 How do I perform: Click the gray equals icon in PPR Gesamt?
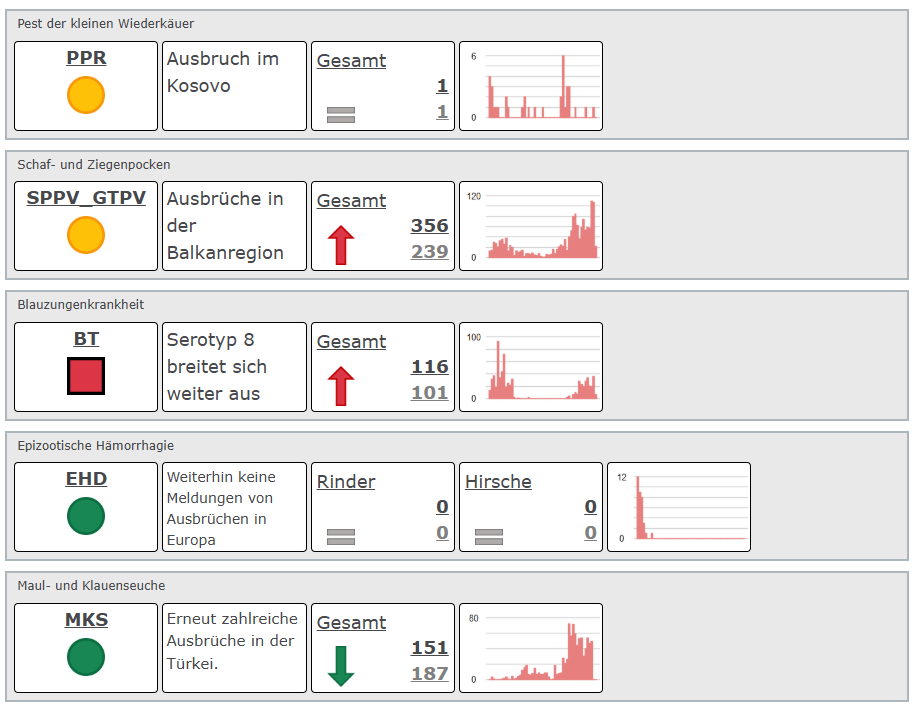[x=341, y=115]
